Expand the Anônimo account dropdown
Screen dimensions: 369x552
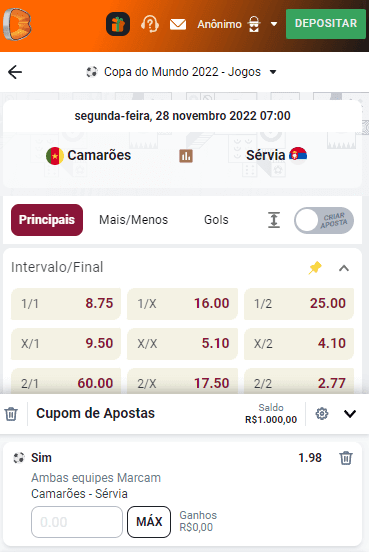274,24
